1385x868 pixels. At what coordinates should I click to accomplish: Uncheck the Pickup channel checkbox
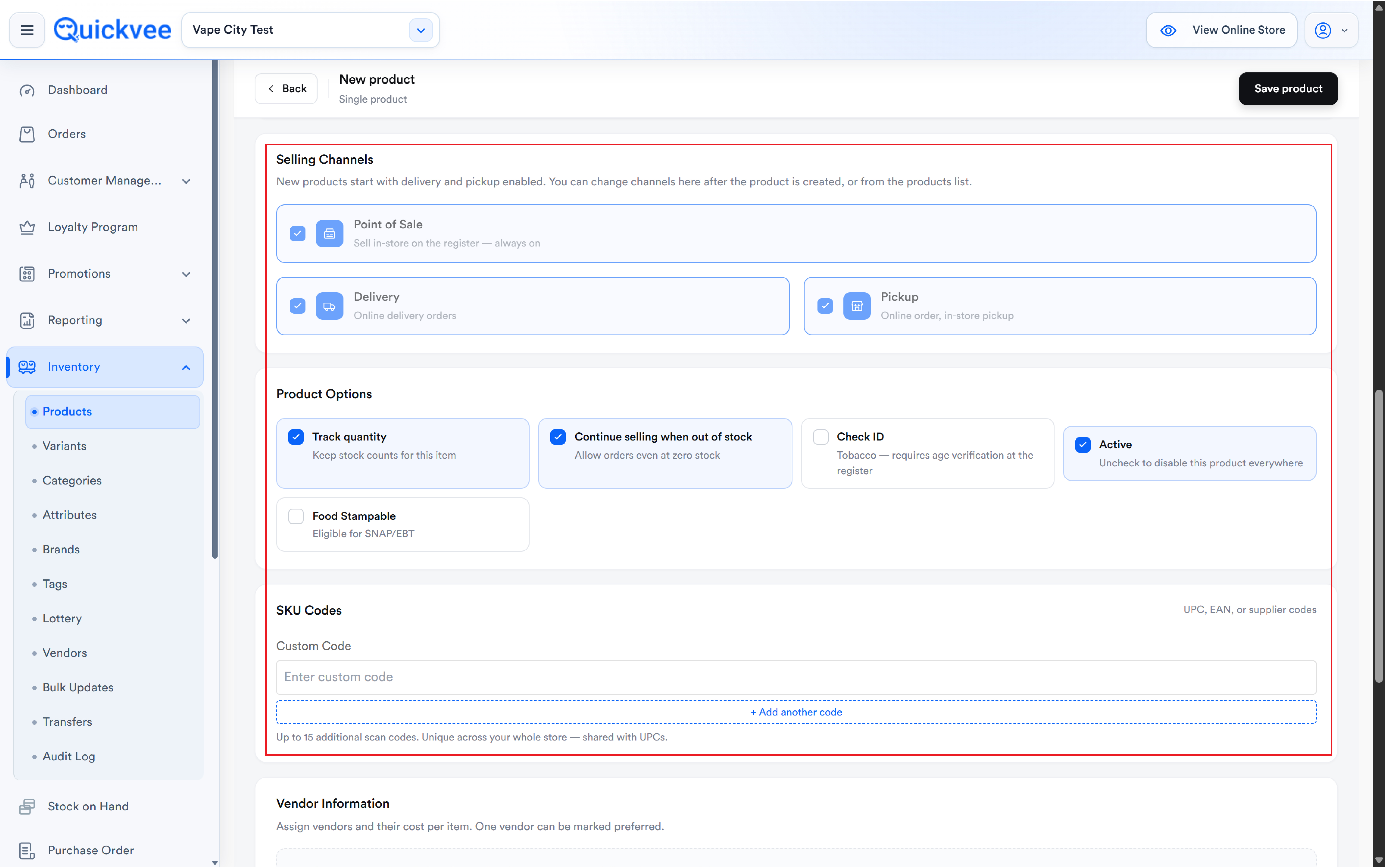click(825, 306)
